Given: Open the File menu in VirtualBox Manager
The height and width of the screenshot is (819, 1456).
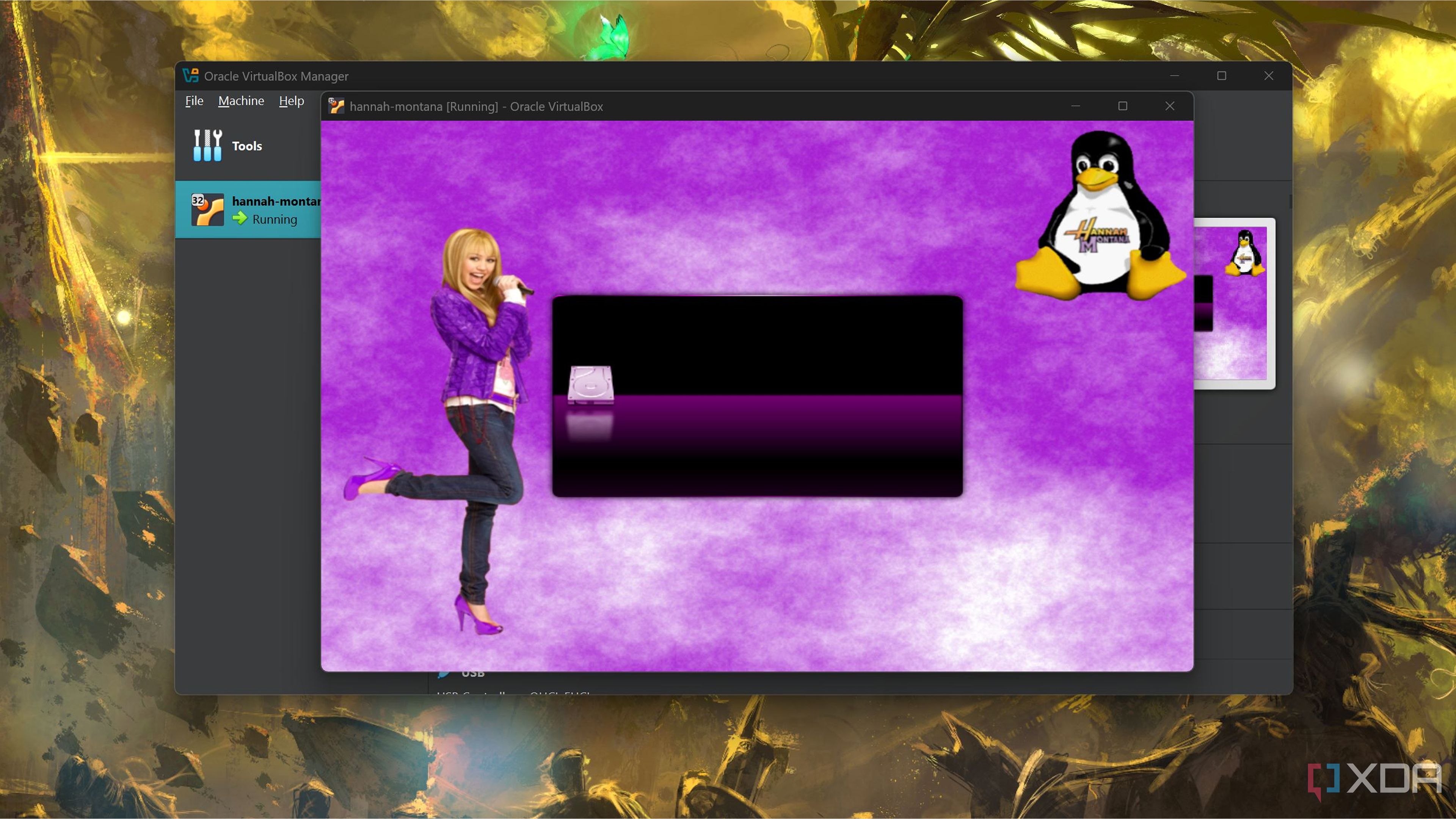Looking at the screenshot, I should pyautogui.click(x=194, y=100).
